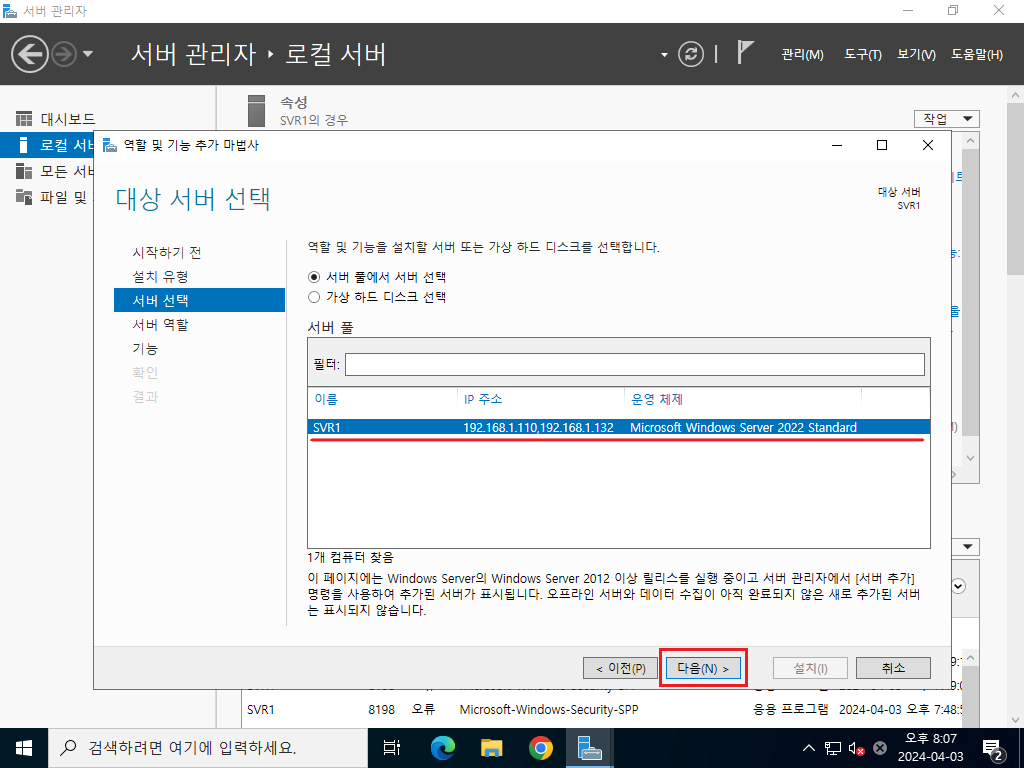
Task: Open the 도움말(H) menu
Action: coord(976,55)
